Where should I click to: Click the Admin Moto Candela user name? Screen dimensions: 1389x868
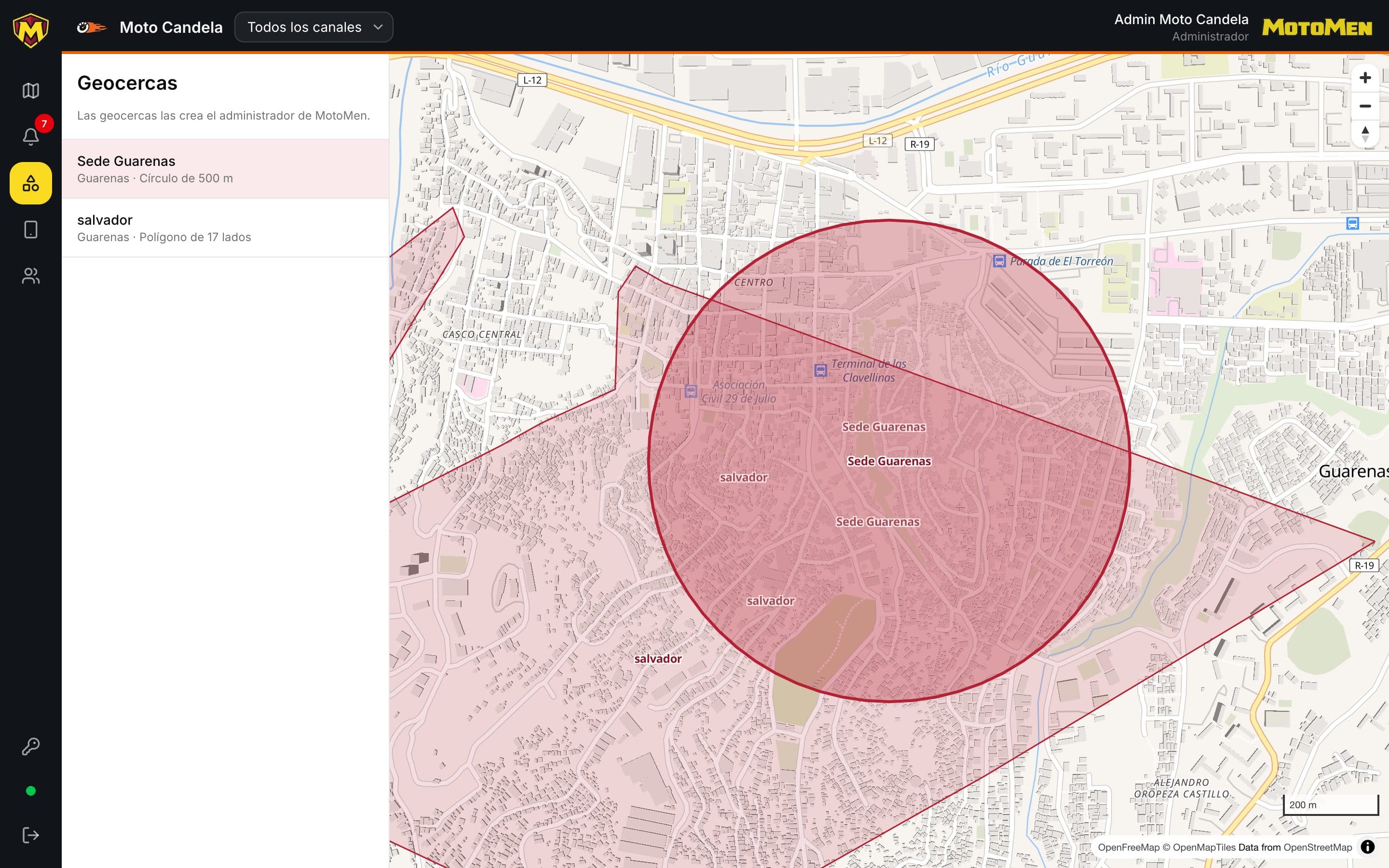(1181, 19)
